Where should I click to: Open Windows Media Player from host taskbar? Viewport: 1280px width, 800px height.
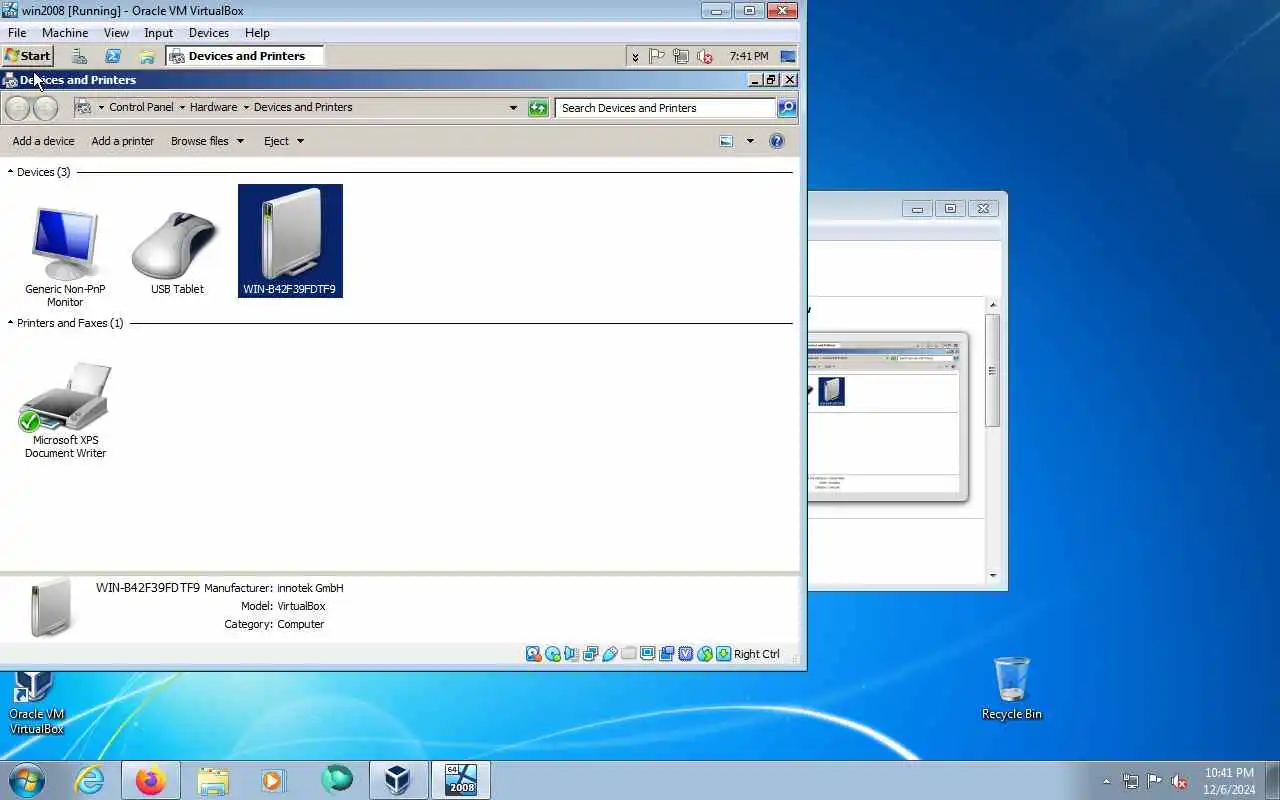coord(273,780)
